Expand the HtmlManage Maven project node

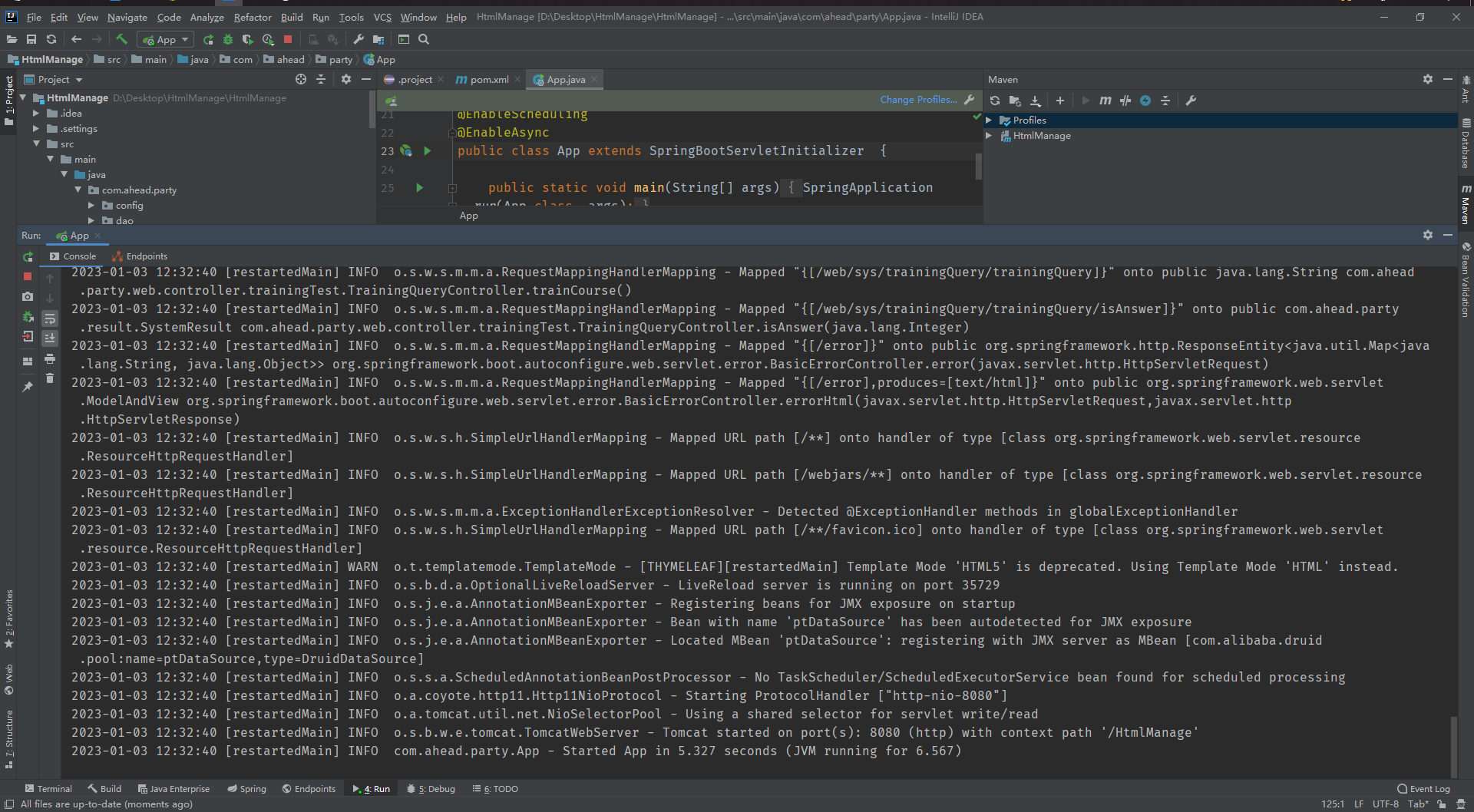990,136
